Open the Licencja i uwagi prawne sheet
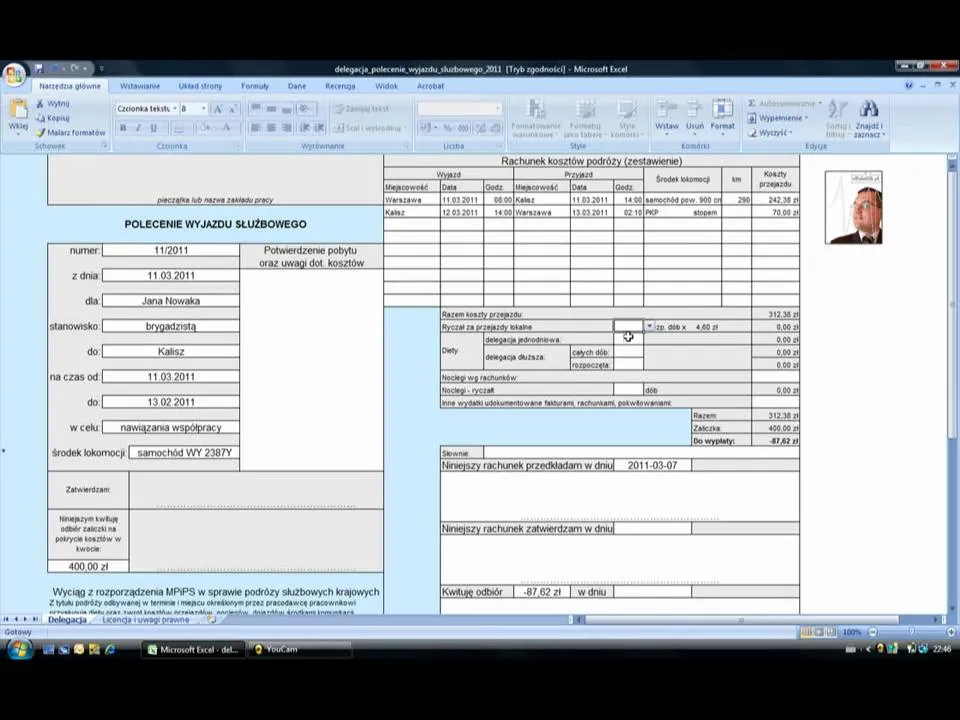Image resolution: width=960 pixels, height=720 pixels. tap(146, 620)
